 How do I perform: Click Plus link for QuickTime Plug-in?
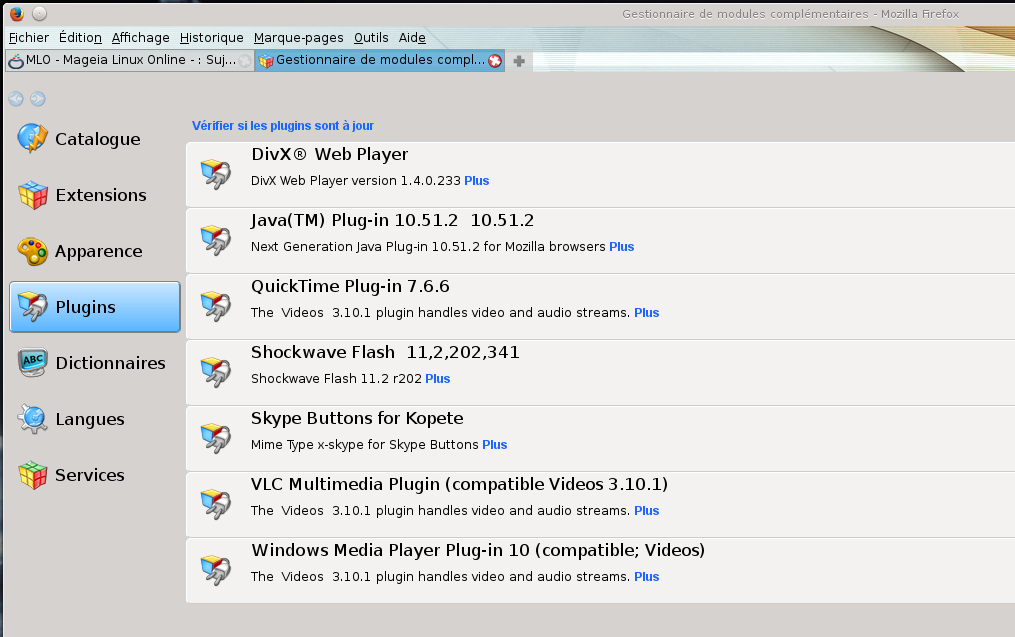(647, 313)
